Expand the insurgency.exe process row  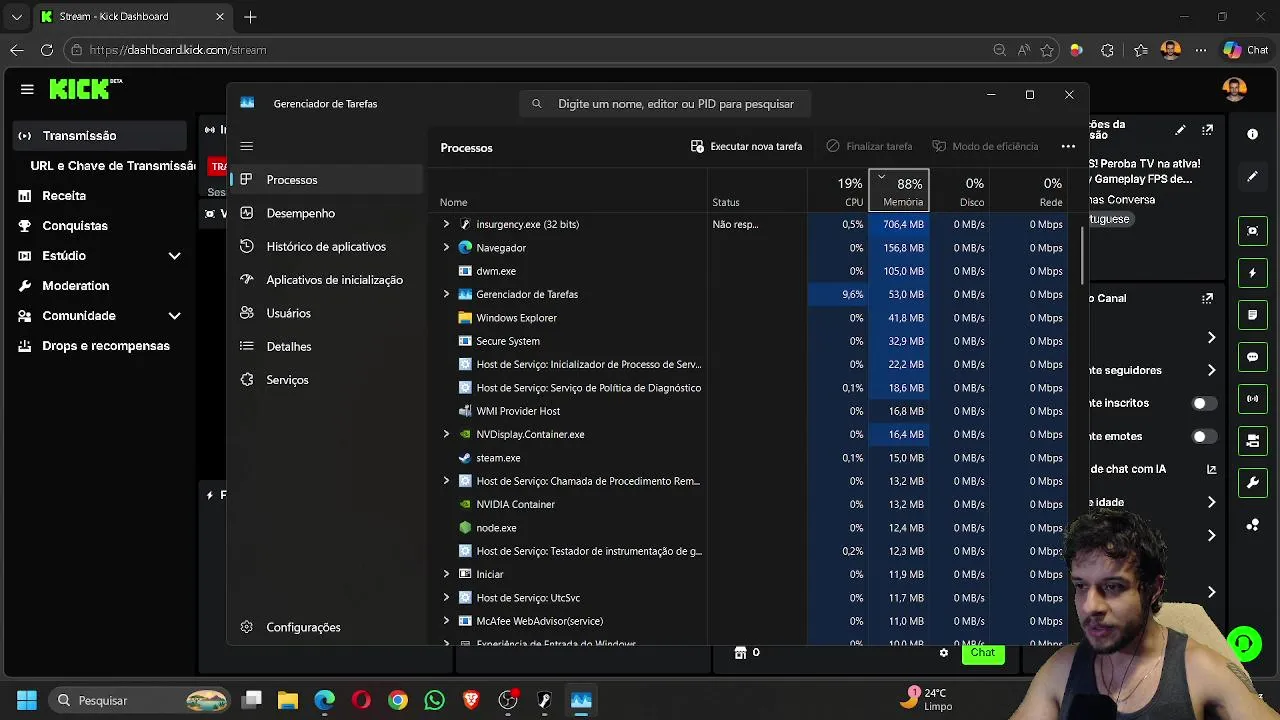446,224
